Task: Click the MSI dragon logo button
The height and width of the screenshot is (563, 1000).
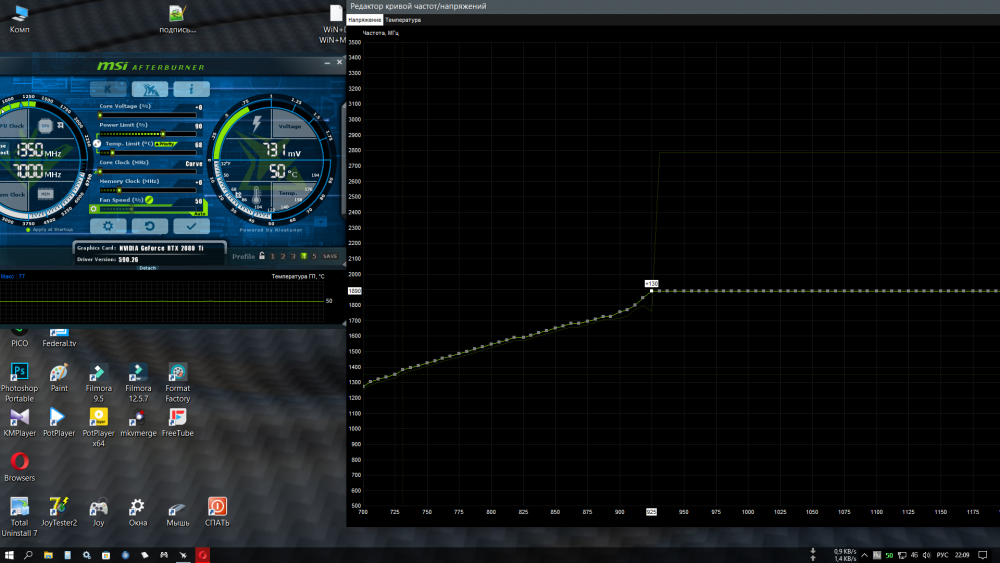Action: coord(150,89)
